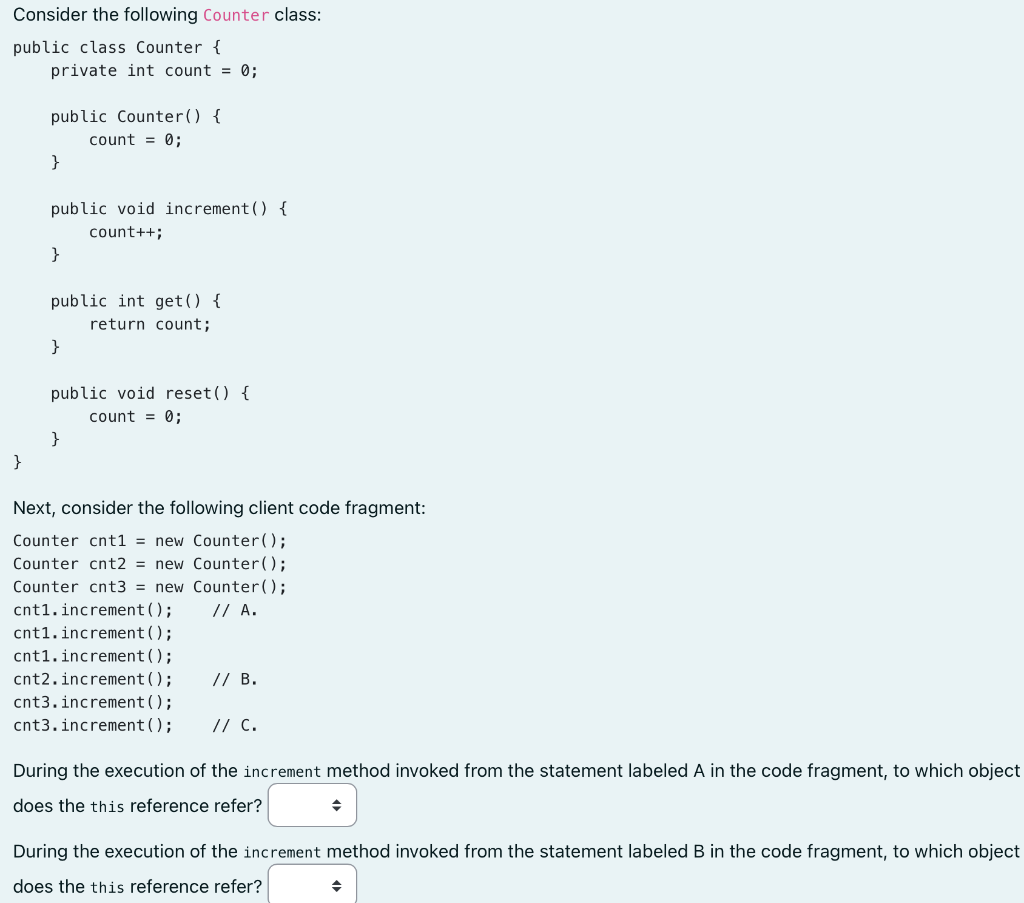Click 'Next, consider the following client code fragment:'

tap(219, 508)
